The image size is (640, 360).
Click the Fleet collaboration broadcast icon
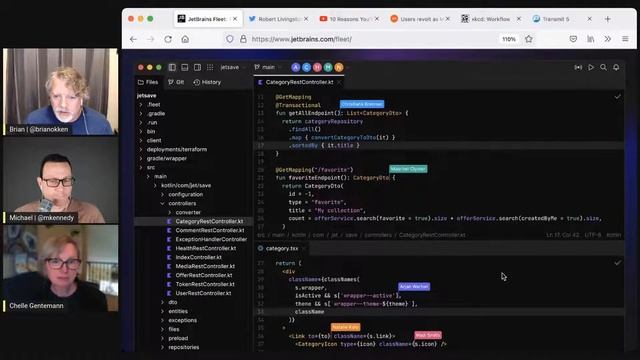(578, 67)
